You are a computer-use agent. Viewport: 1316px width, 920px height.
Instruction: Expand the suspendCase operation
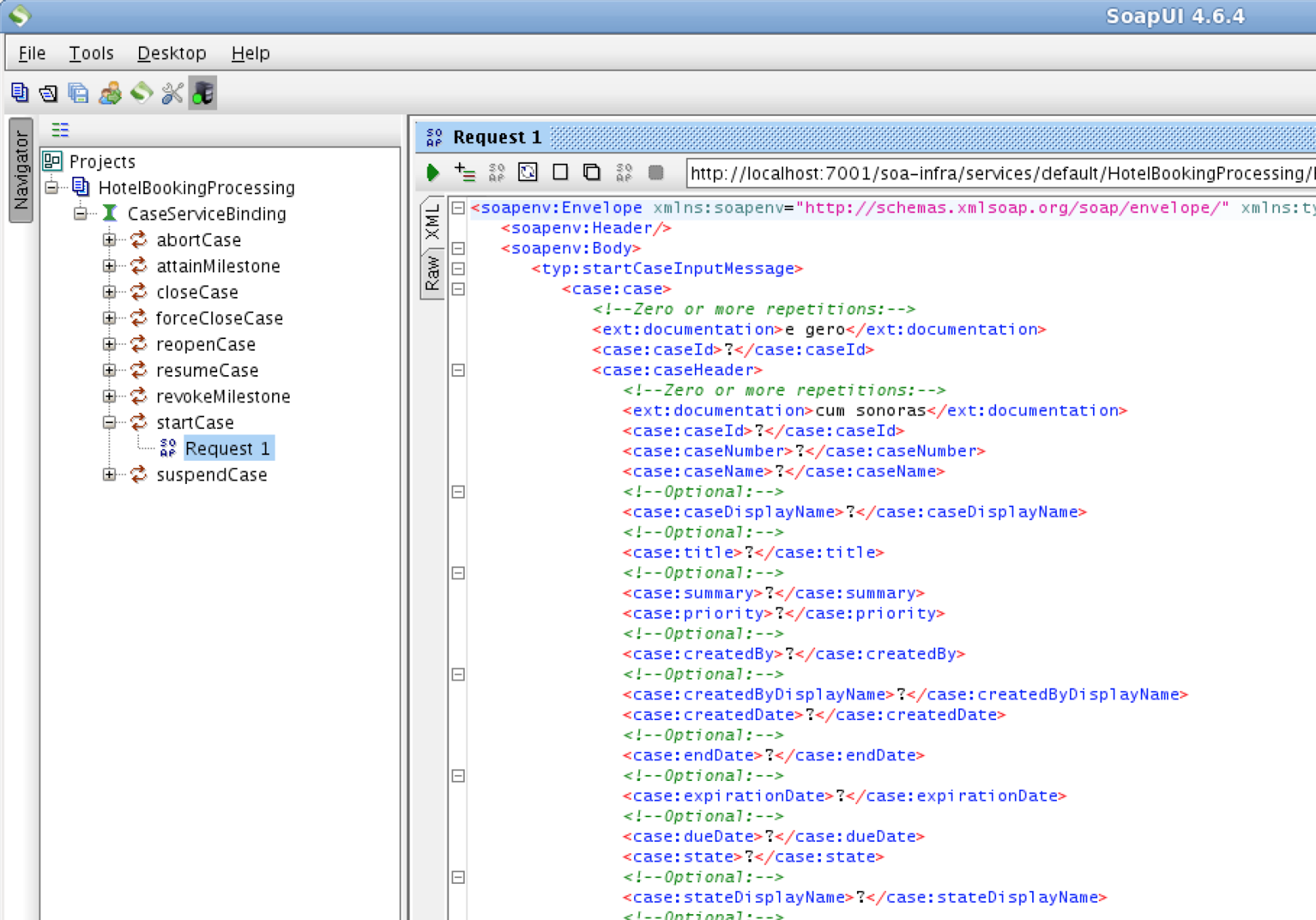109,475
